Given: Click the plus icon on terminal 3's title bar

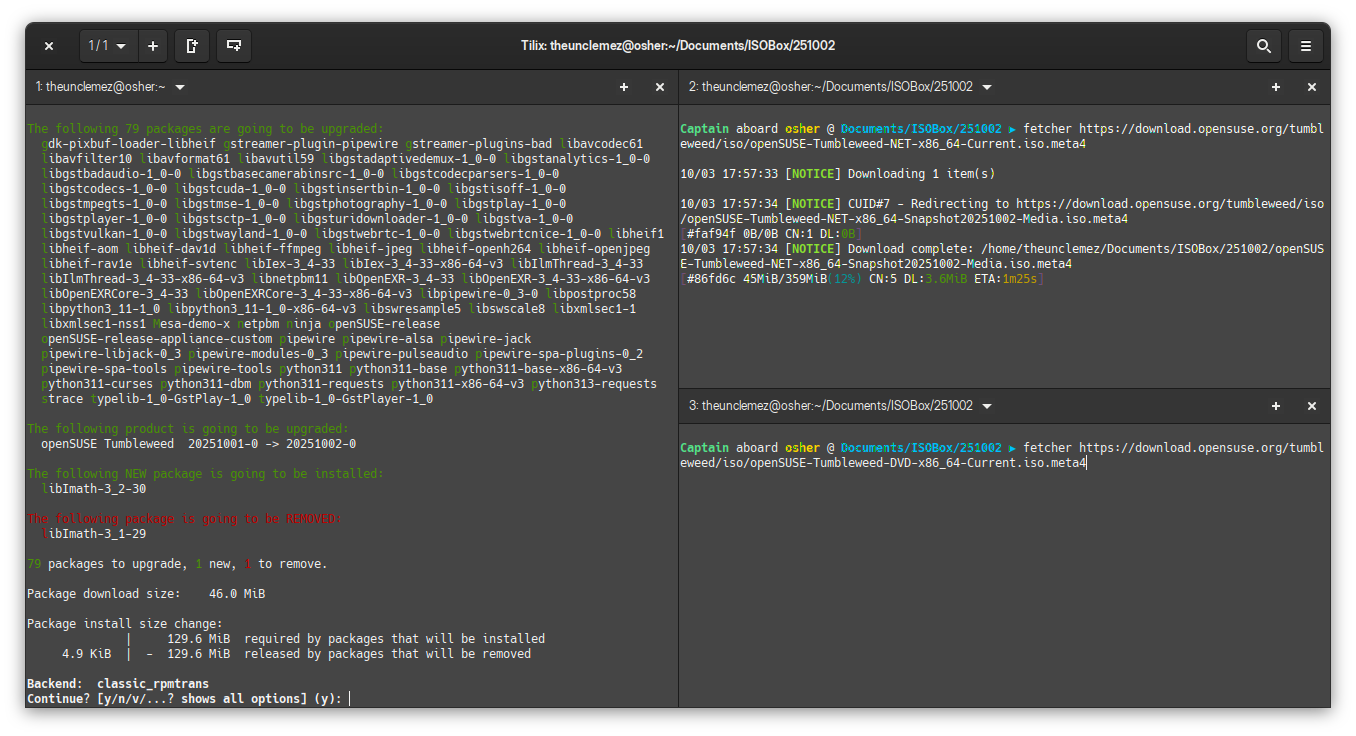Looking at the screenshot, I should click(1276, 406).
